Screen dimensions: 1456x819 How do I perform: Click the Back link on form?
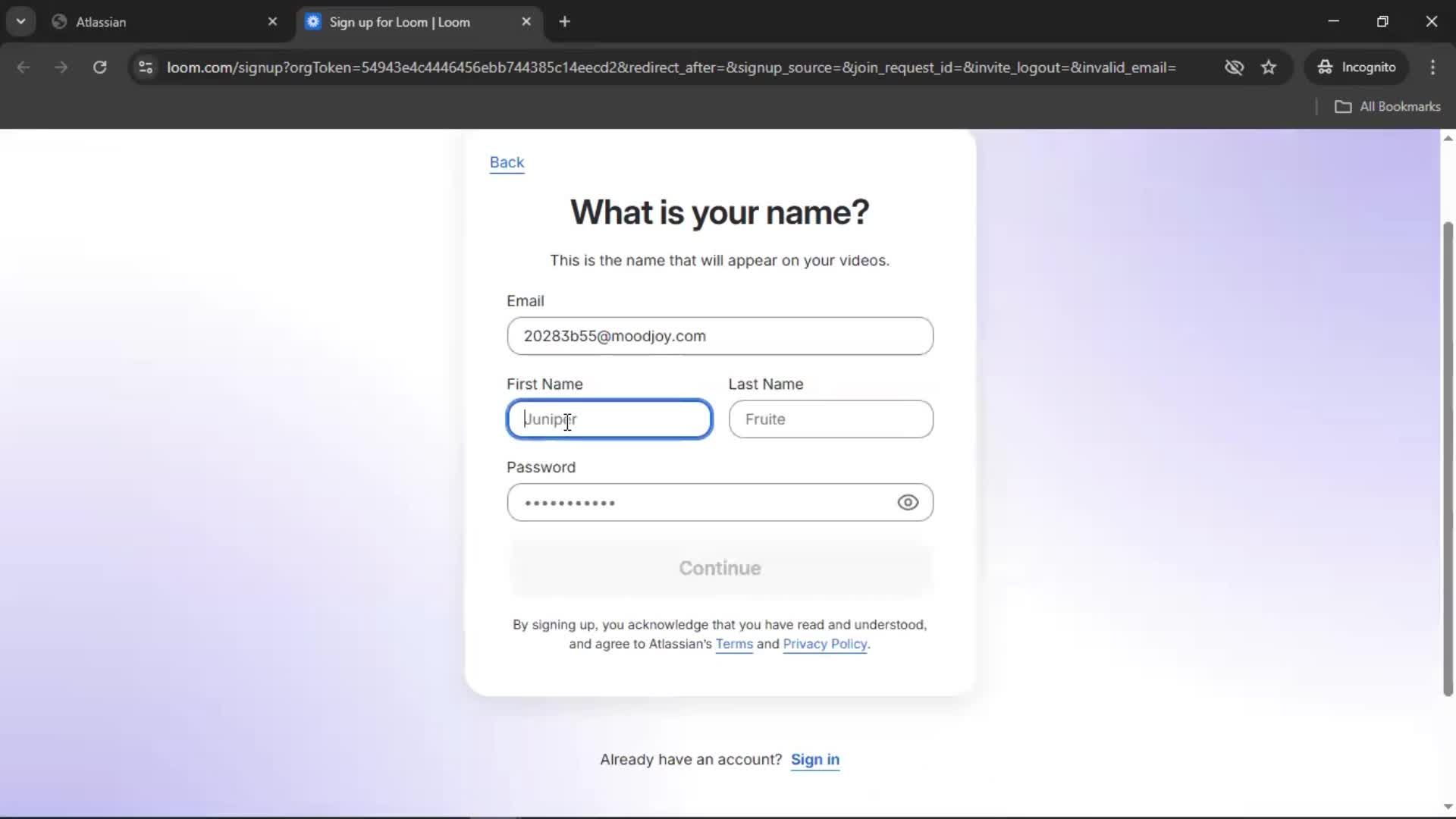pos(507,162)
